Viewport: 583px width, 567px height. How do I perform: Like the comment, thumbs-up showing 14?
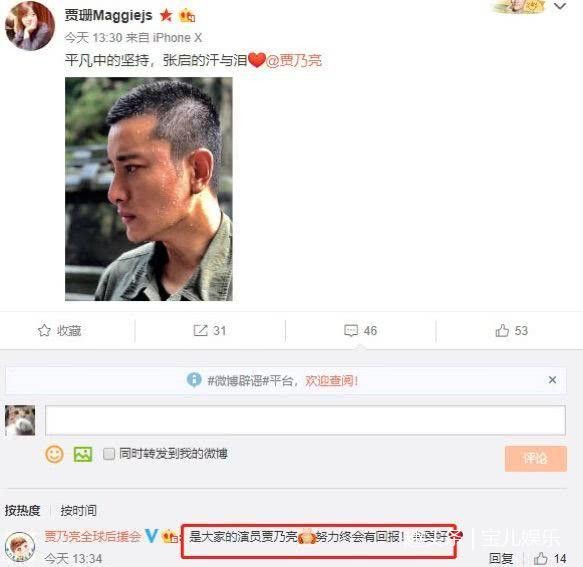[541, 558]
